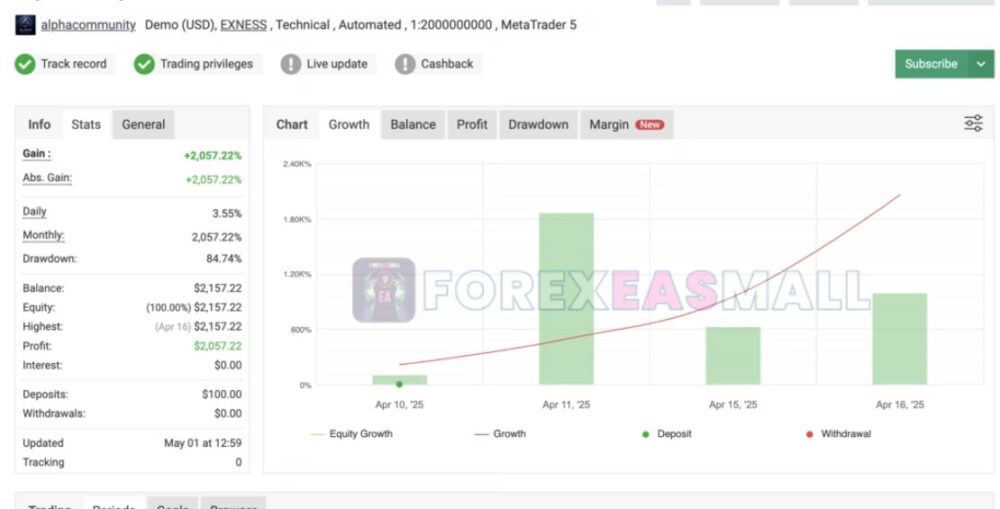
Task: Toggle Equity Growth legend series
Action: (x=351, y=434)
